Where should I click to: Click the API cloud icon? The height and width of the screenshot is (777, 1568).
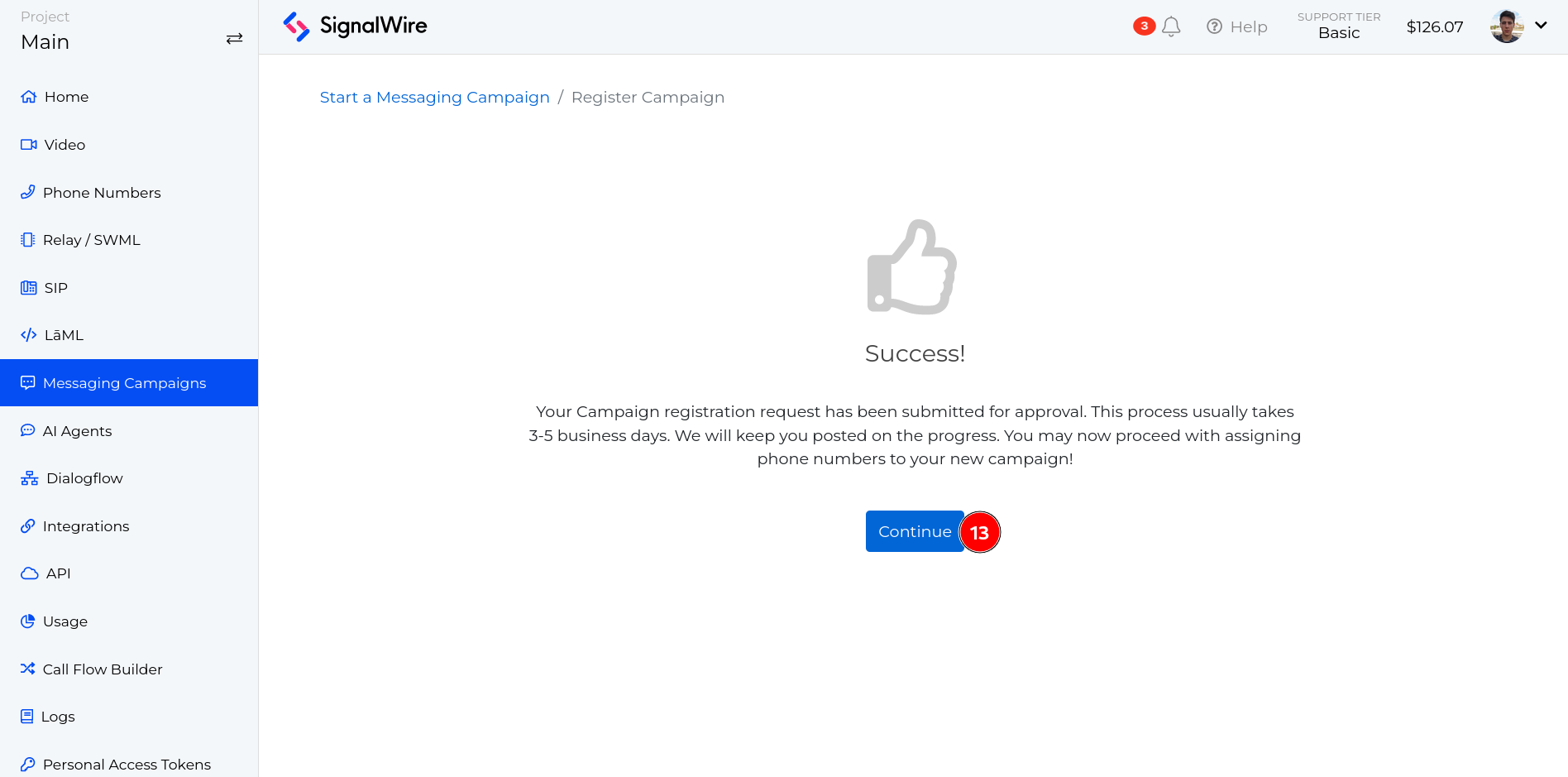(x=28, y=573)
